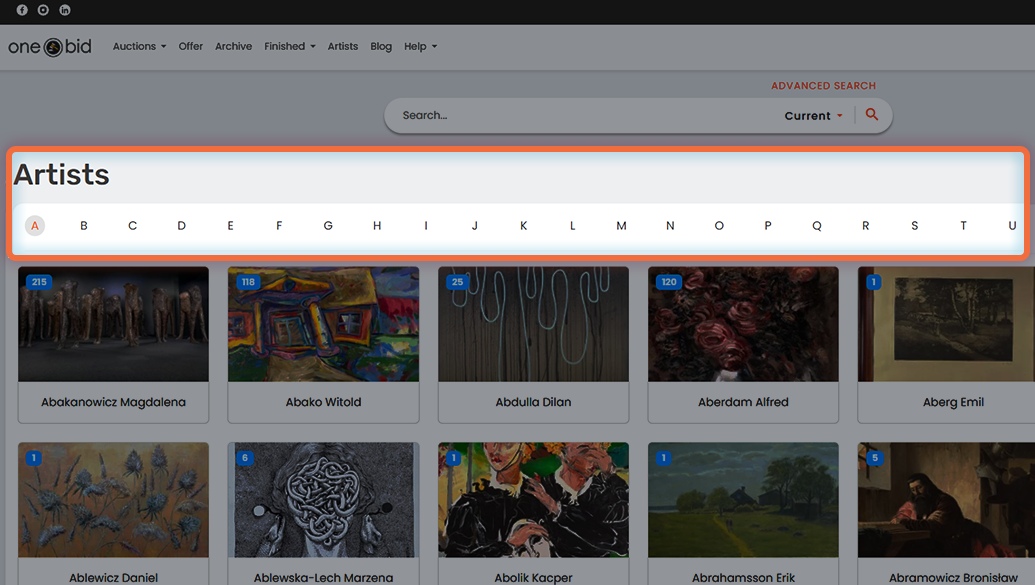This screenshot has height=585, width=1035.
Task: Select letter O in artist index
Action: [719, 226]
